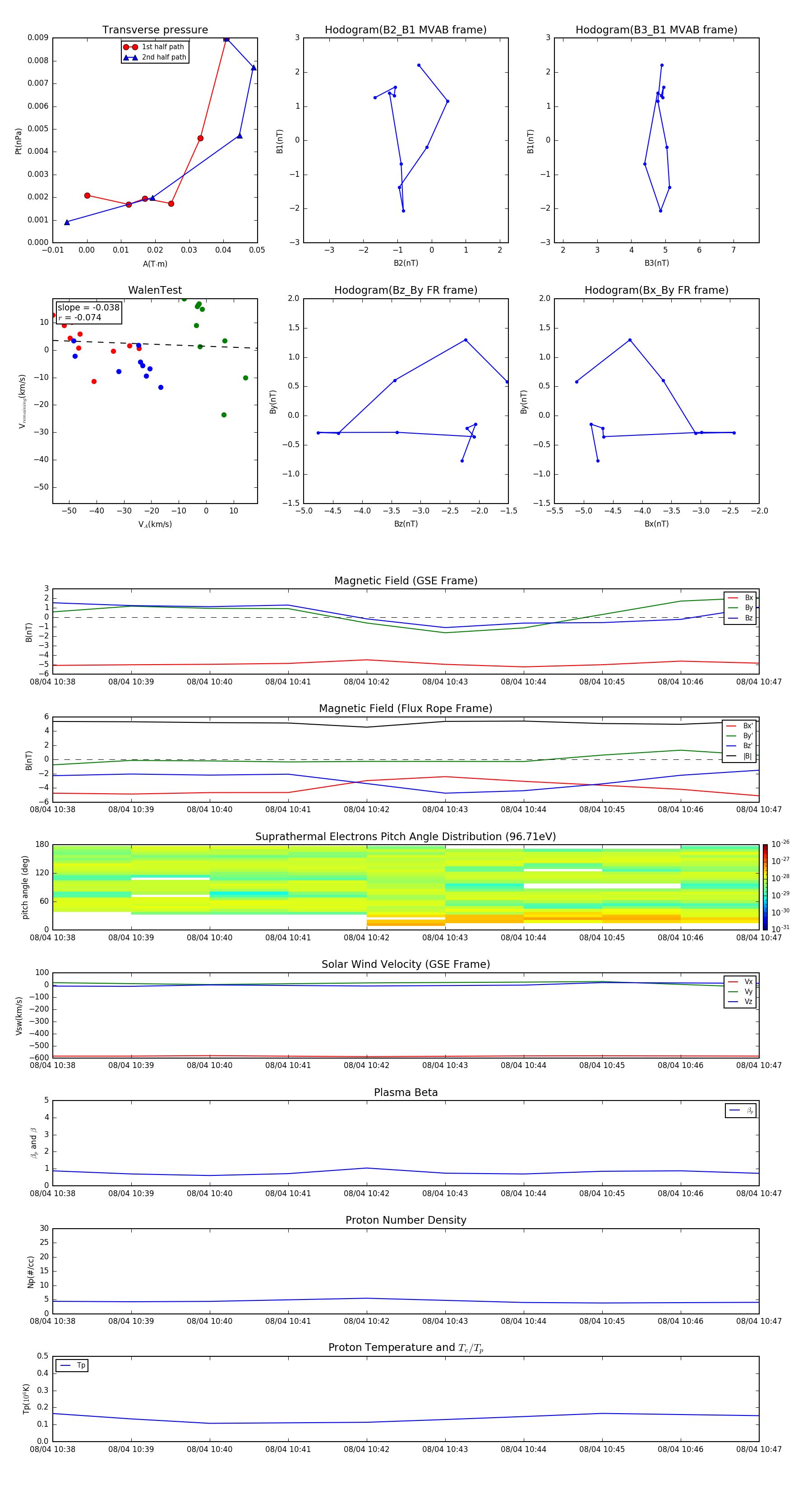Click the 'B3(nT)' axis label

[656, 263]
